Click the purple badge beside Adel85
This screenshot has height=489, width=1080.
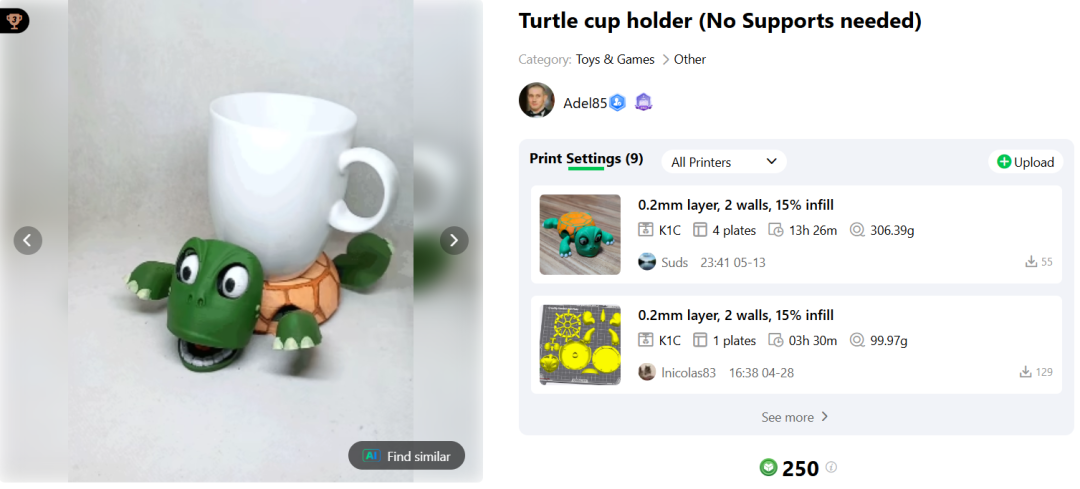pos(643,102)
